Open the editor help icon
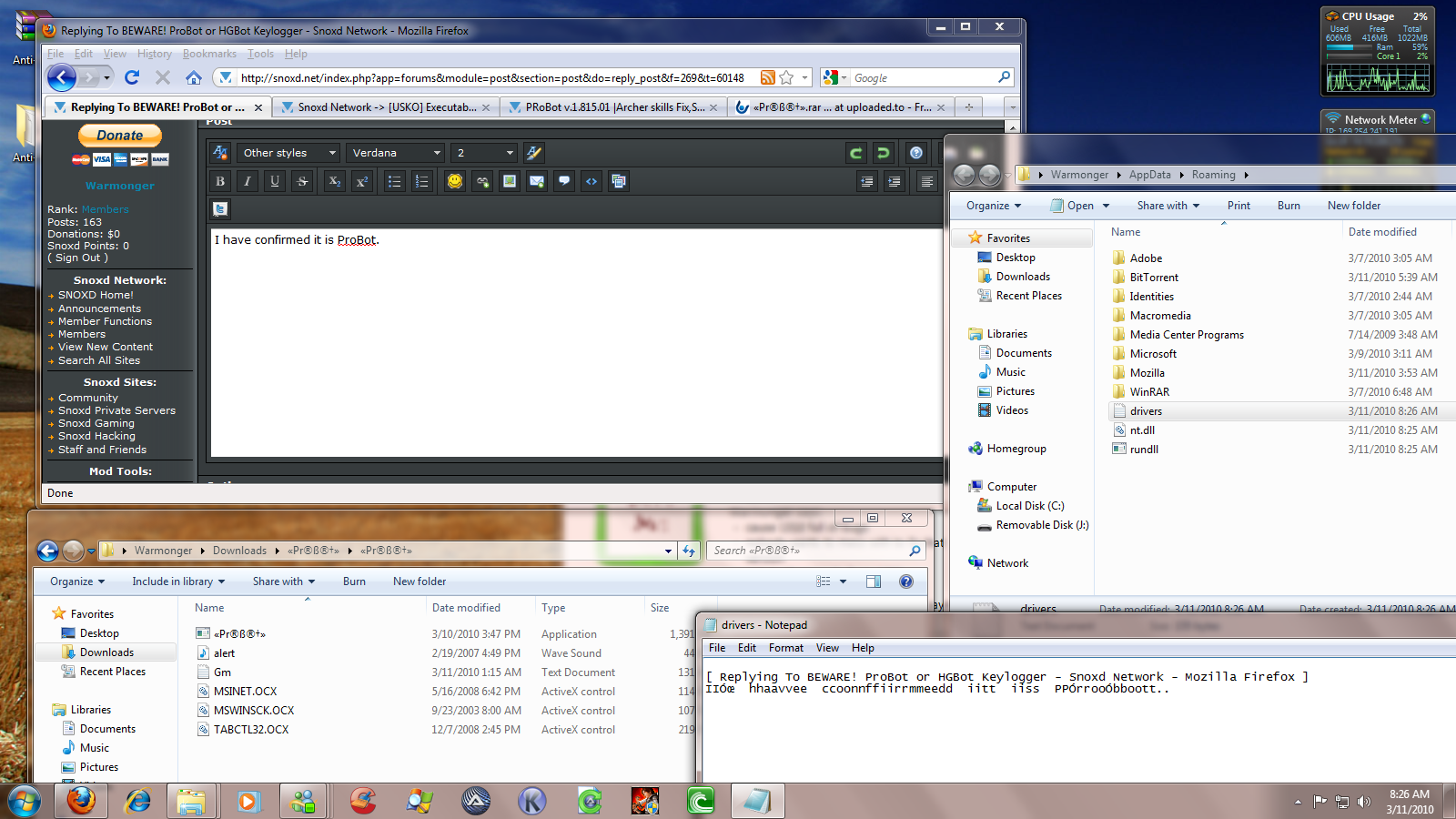Viewport: 1456px width, 819px height. [x=916, y=153]
